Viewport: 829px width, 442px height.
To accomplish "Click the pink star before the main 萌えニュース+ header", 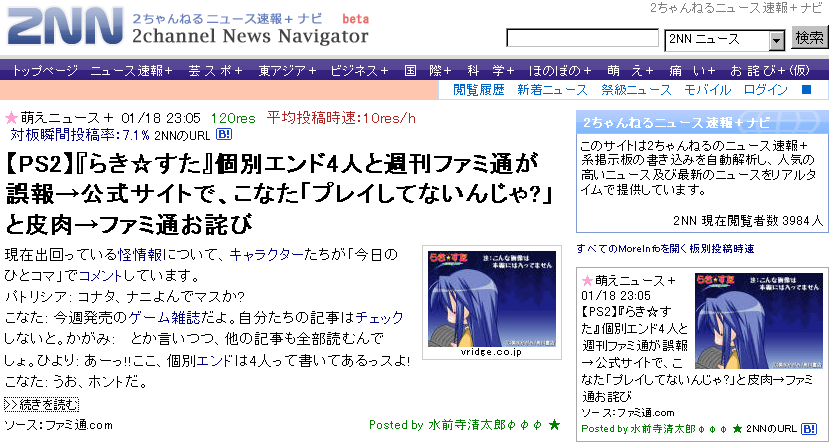I will (12, 117).
